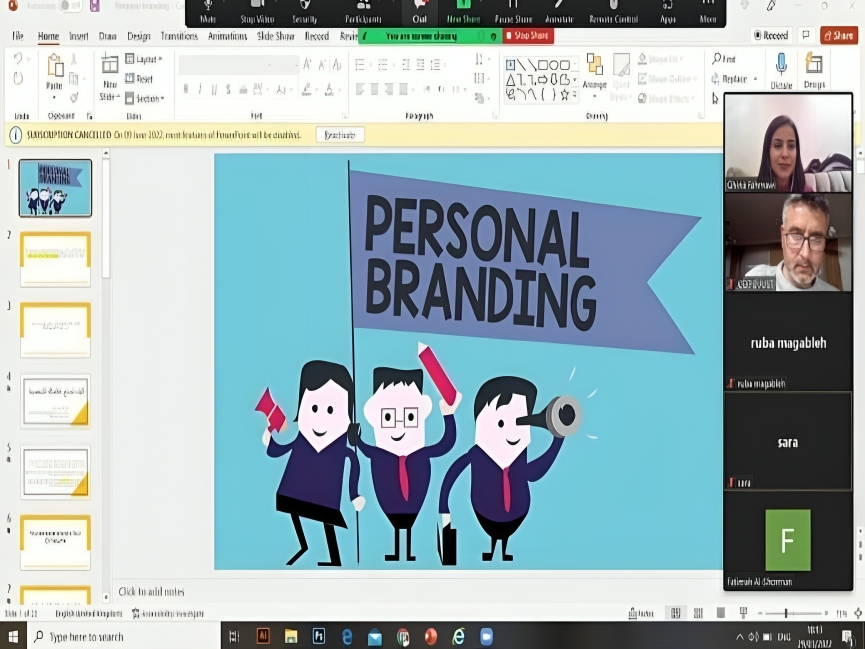
Task: Click the Bullets list icon
Action: [x=360, y=65]
